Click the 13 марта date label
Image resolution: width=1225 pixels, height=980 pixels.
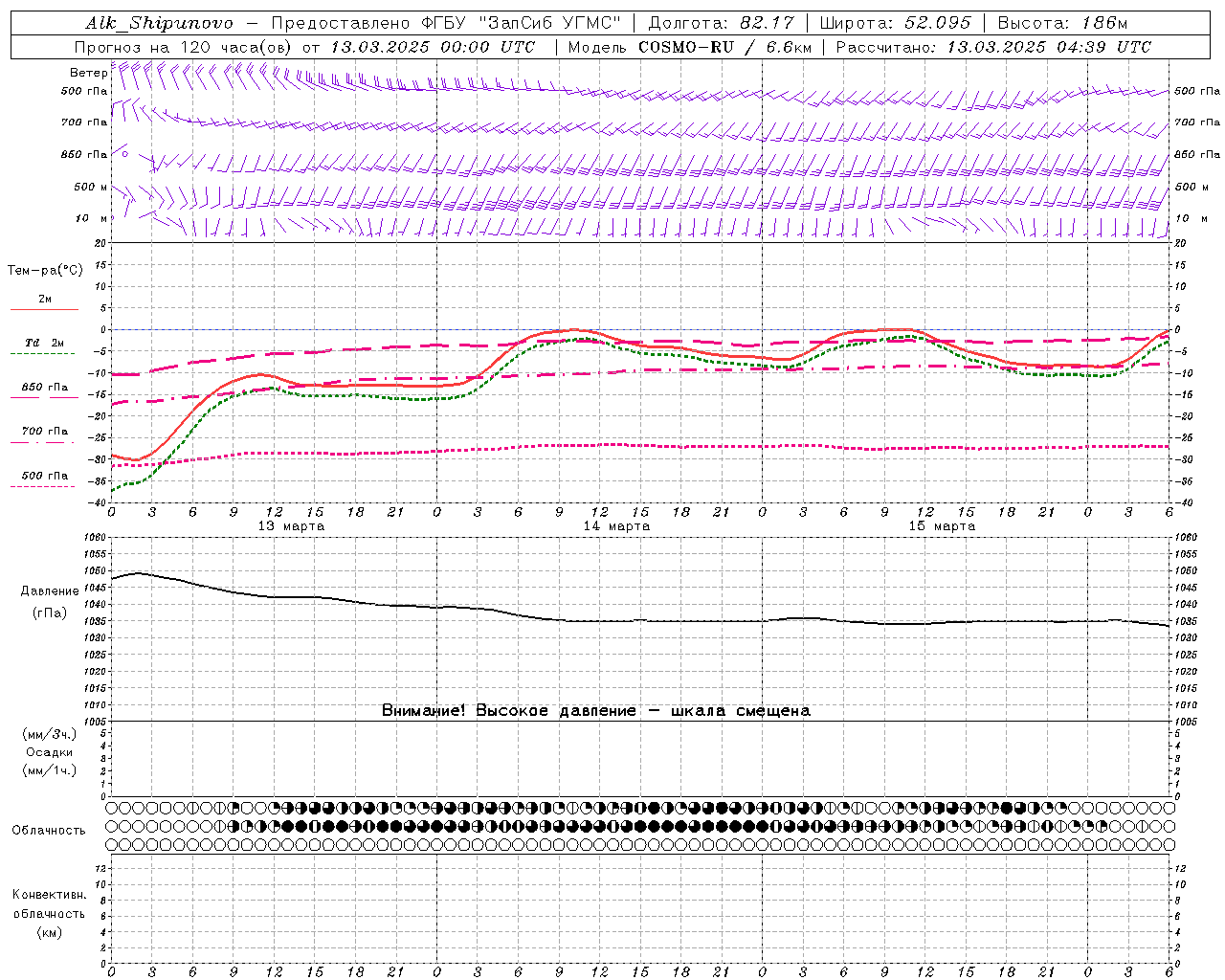pos(291,526)
